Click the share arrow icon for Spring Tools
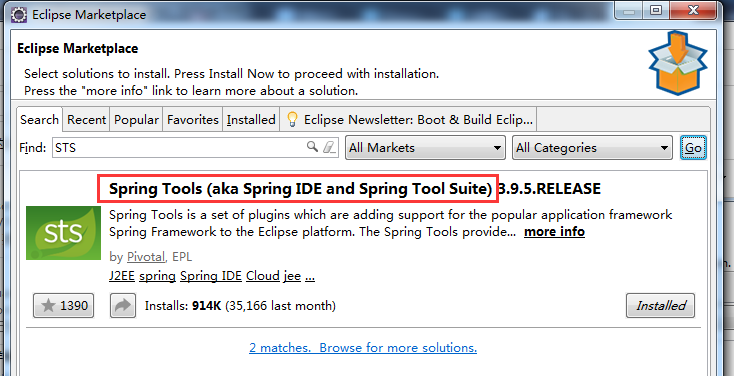 tap(123, 306)
